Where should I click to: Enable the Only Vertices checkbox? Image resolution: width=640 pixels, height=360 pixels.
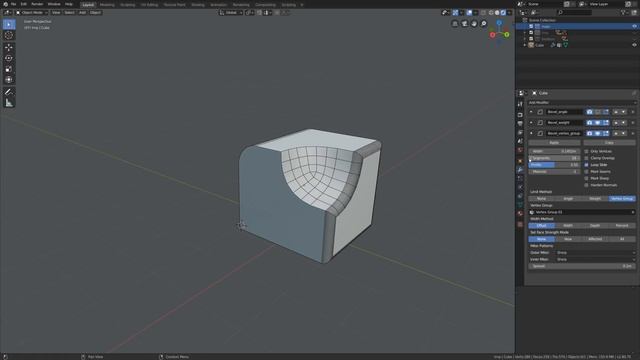coord(587,151)
